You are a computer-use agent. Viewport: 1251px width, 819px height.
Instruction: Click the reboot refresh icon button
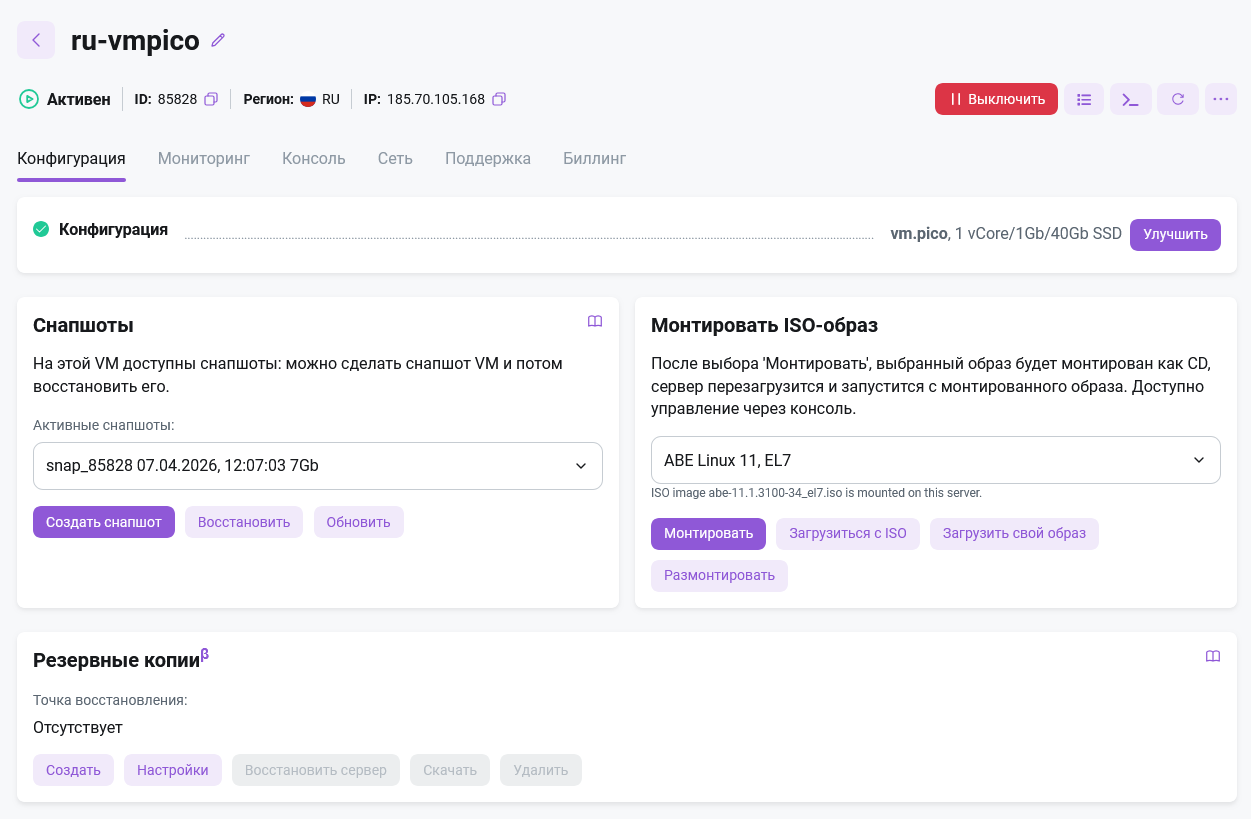point(1177,99)
